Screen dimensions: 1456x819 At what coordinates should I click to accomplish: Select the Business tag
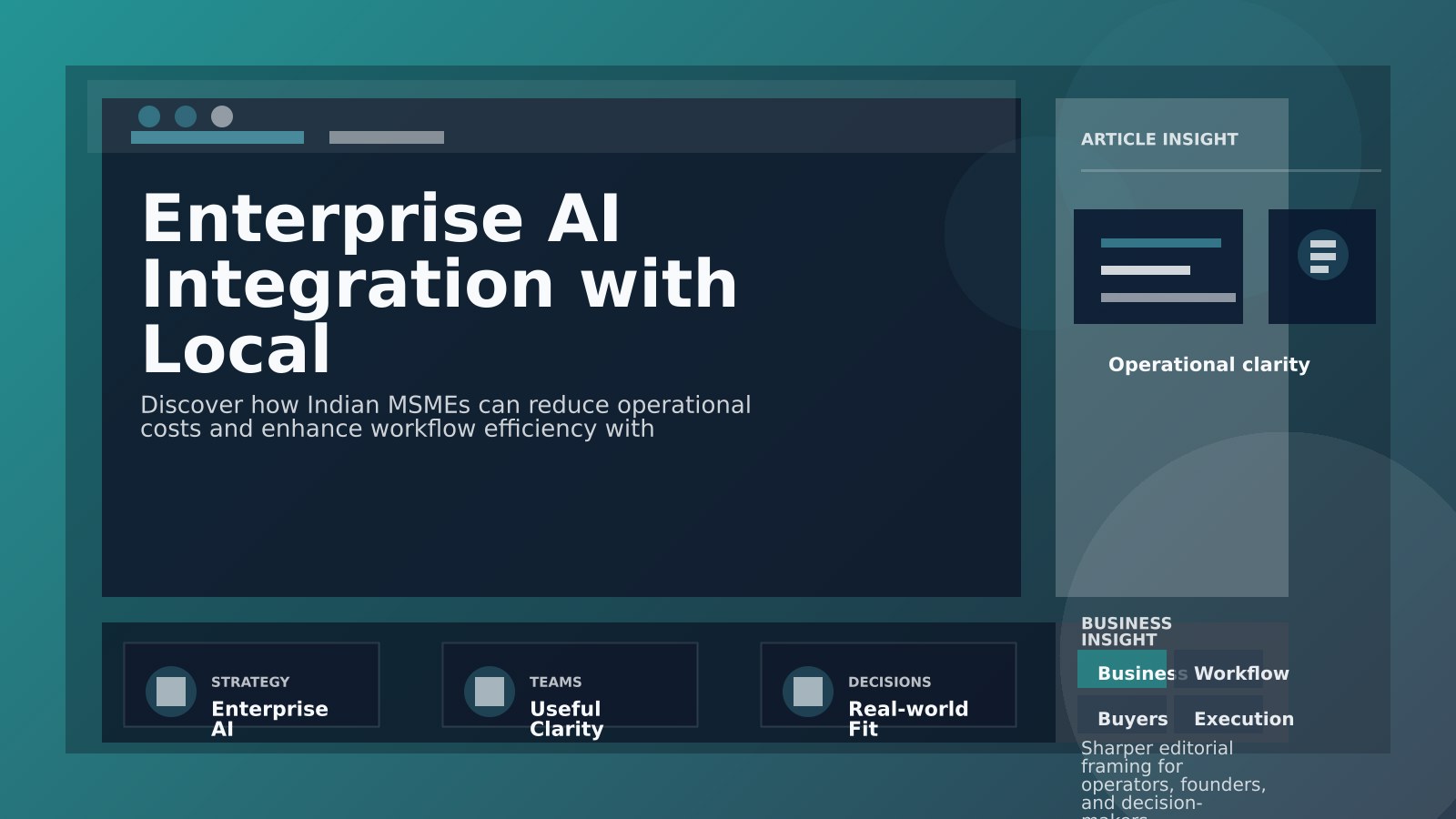(x=1122, y=669)
